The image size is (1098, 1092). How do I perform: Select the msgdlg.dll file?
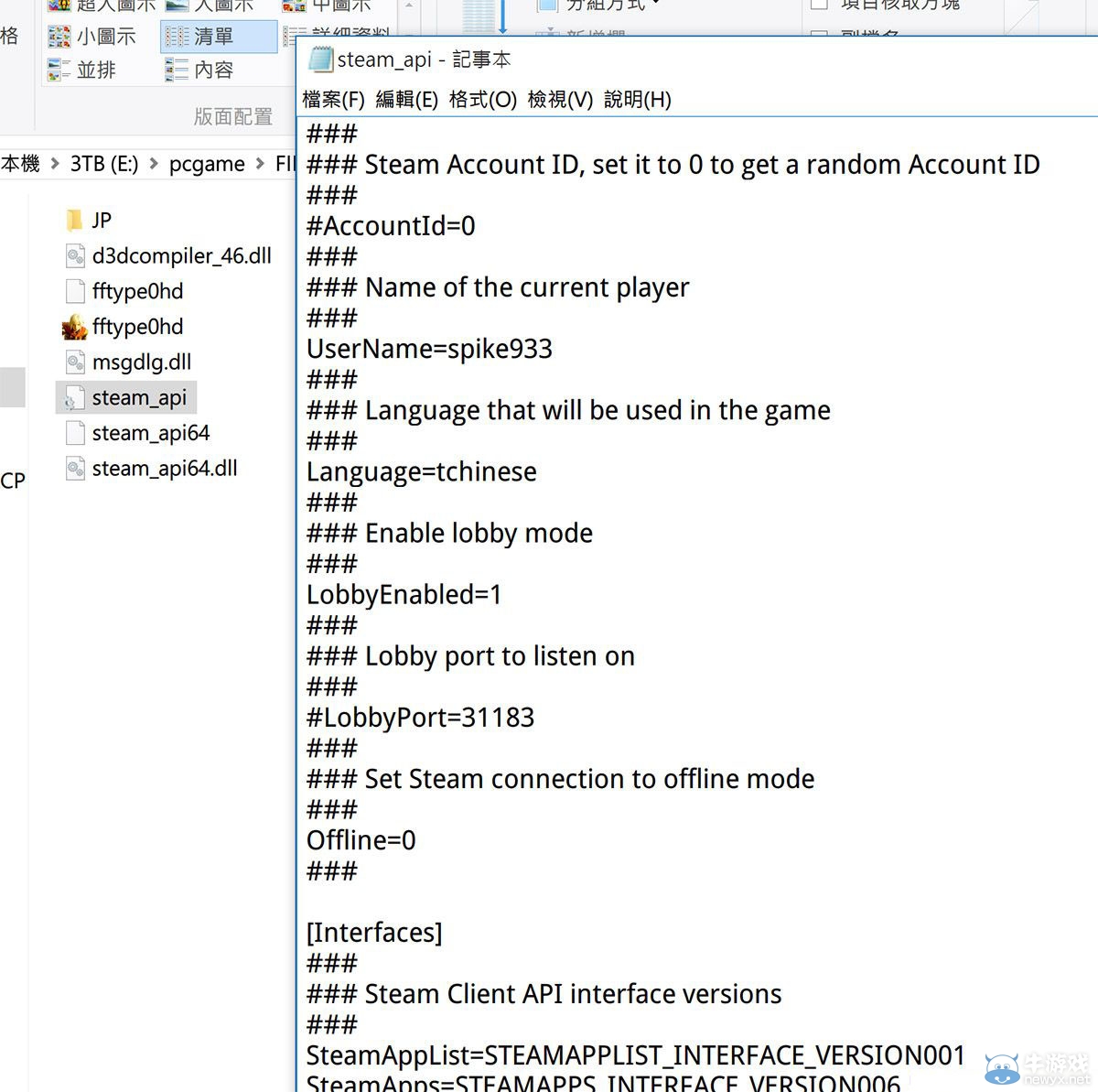(x=141, y=362)
